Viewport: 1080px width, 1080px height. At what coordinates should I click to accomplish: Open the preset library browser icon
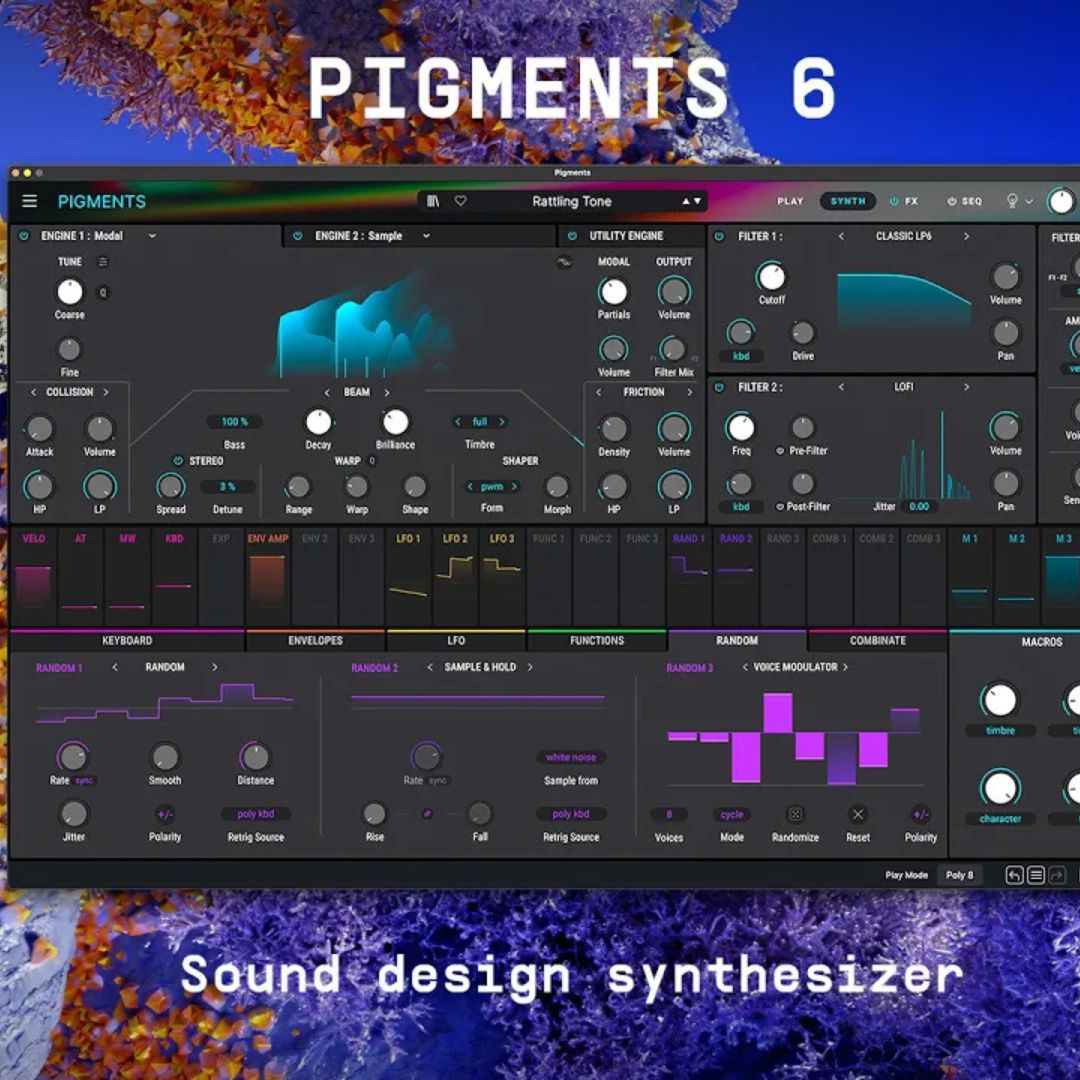(x=433, y=201)
